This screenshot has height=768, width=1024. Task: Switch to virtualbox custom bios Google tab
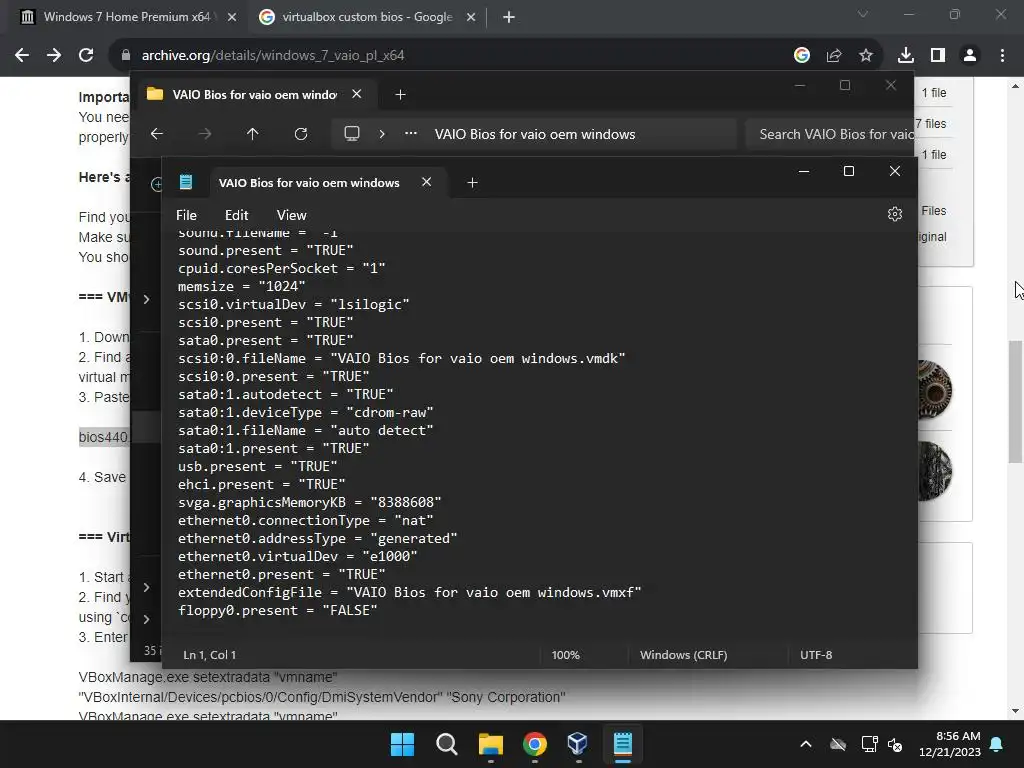point(367,17)
